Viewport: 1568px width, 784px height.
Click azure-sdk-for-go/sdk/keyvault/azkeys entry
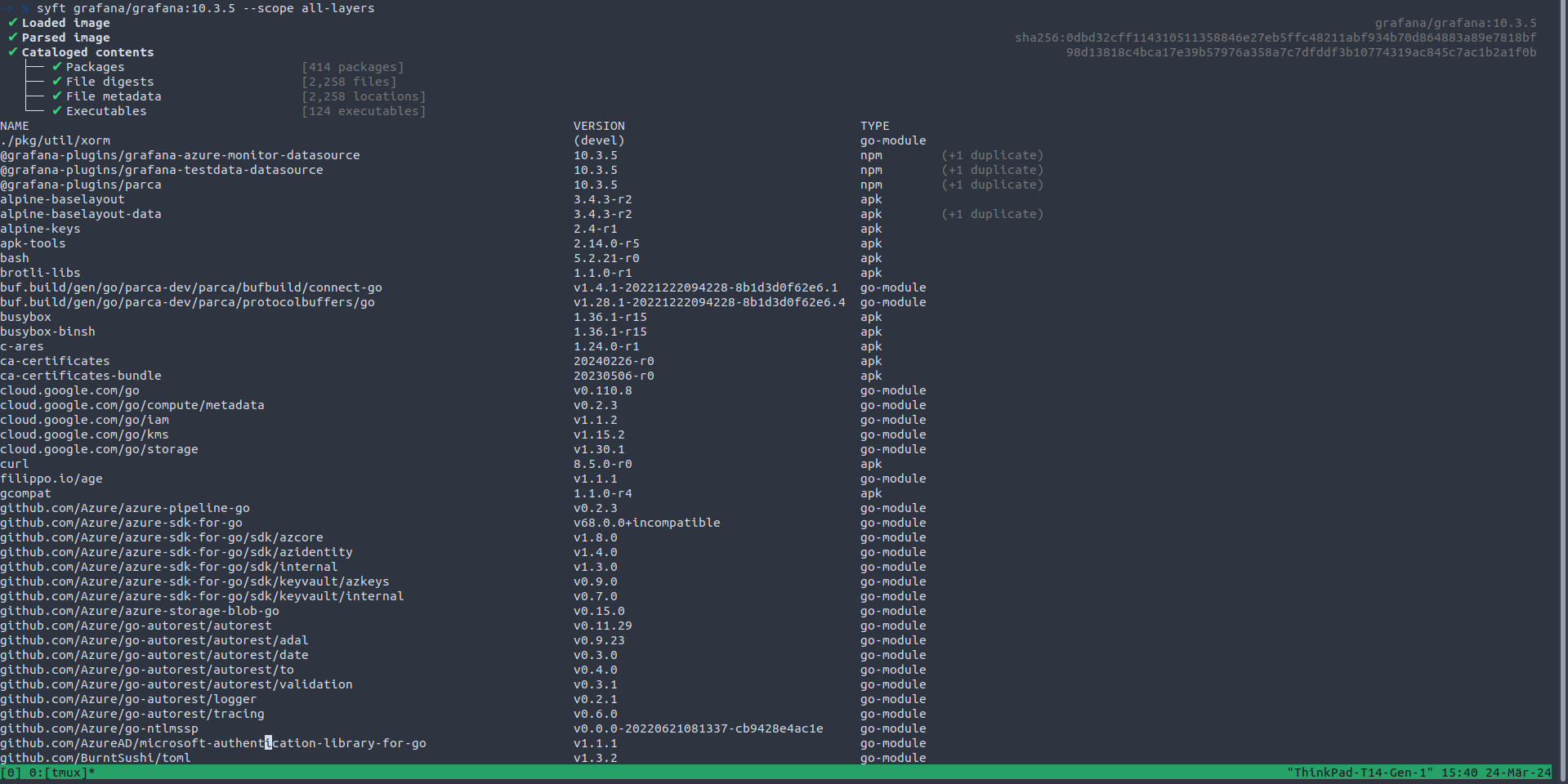pos(194,581)
